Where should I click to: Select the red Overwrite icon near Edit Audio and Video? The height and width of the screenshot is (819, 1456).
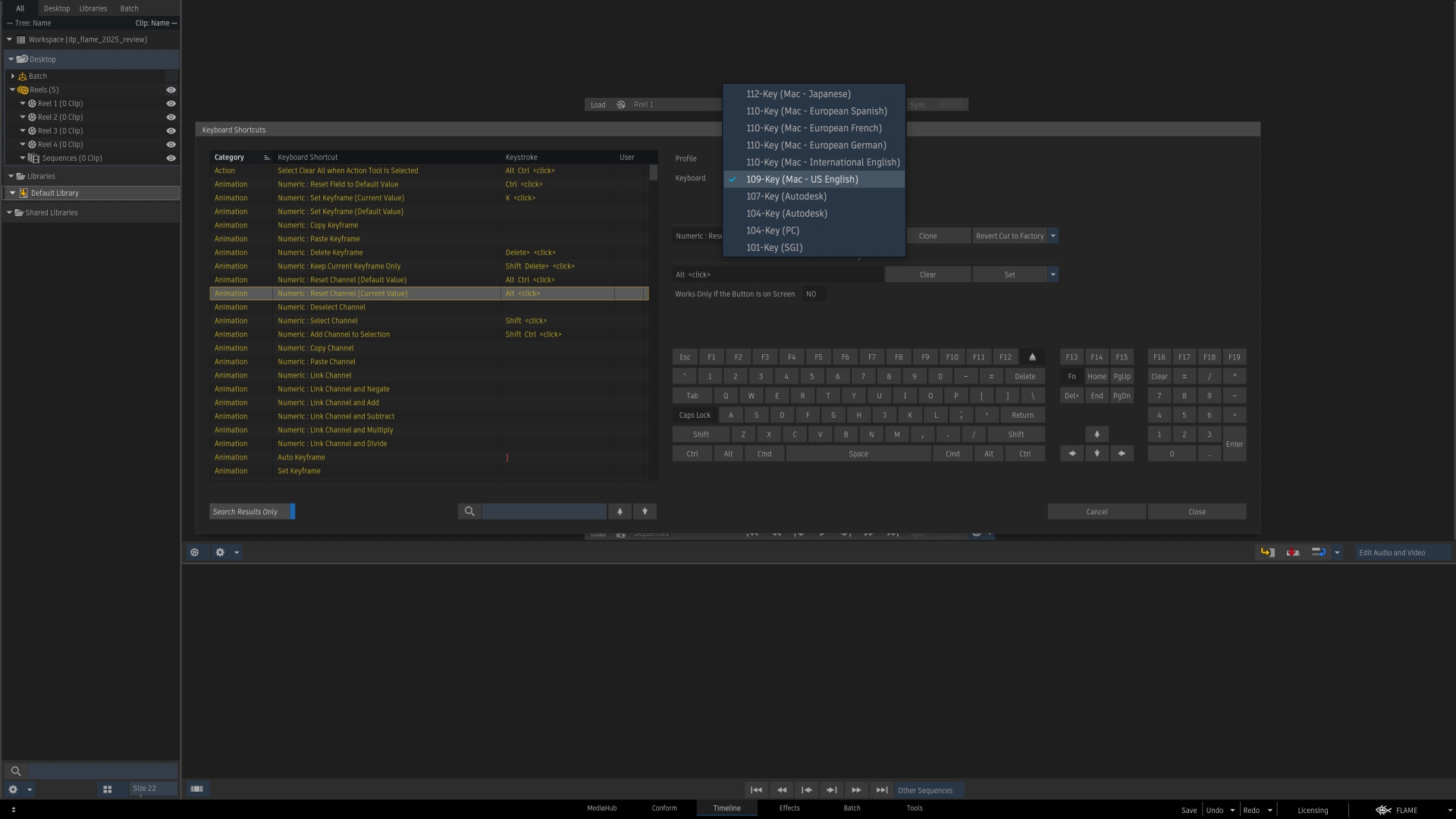1292,552
